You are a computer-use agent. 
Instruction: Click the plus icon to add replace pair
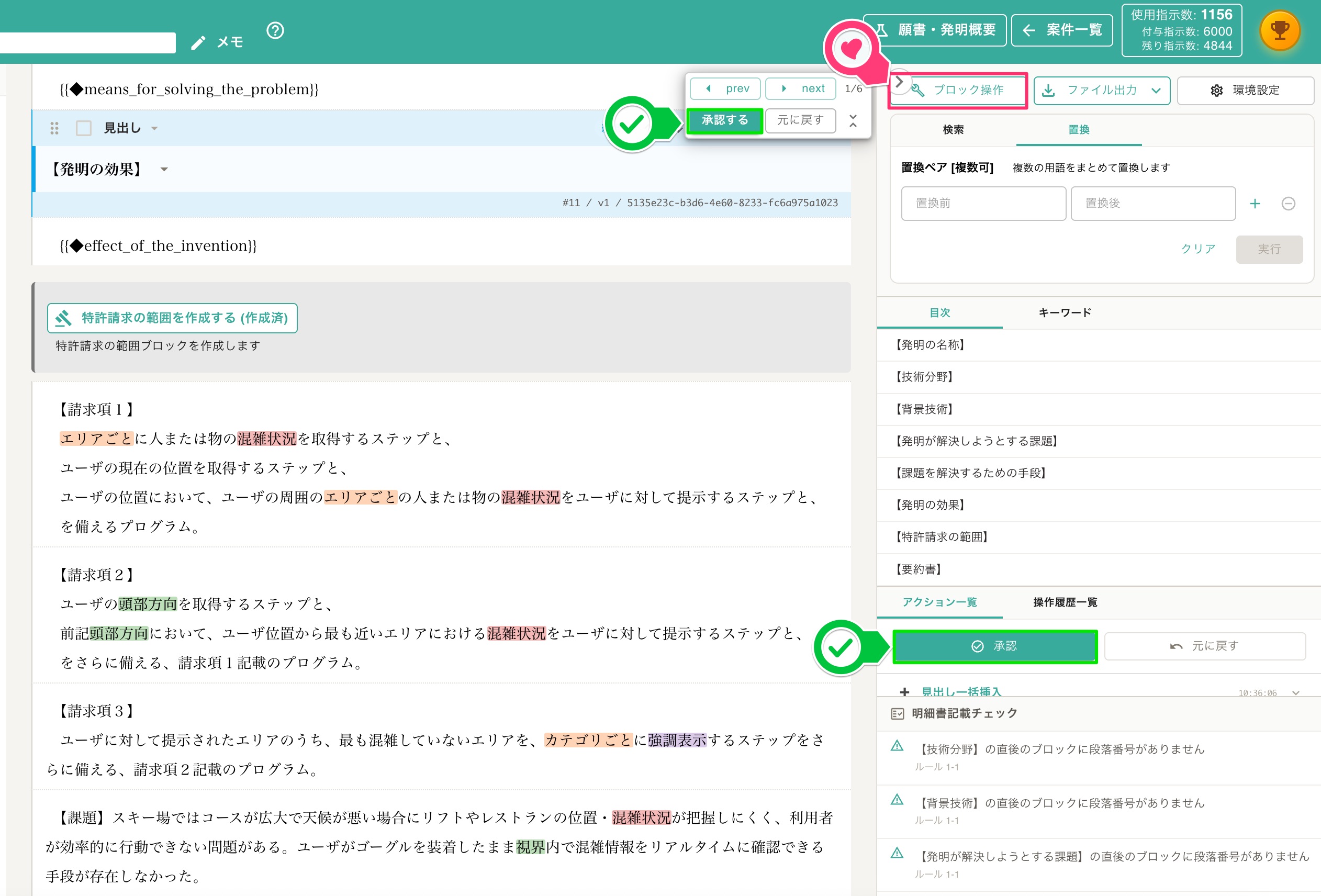(1255, 204)
